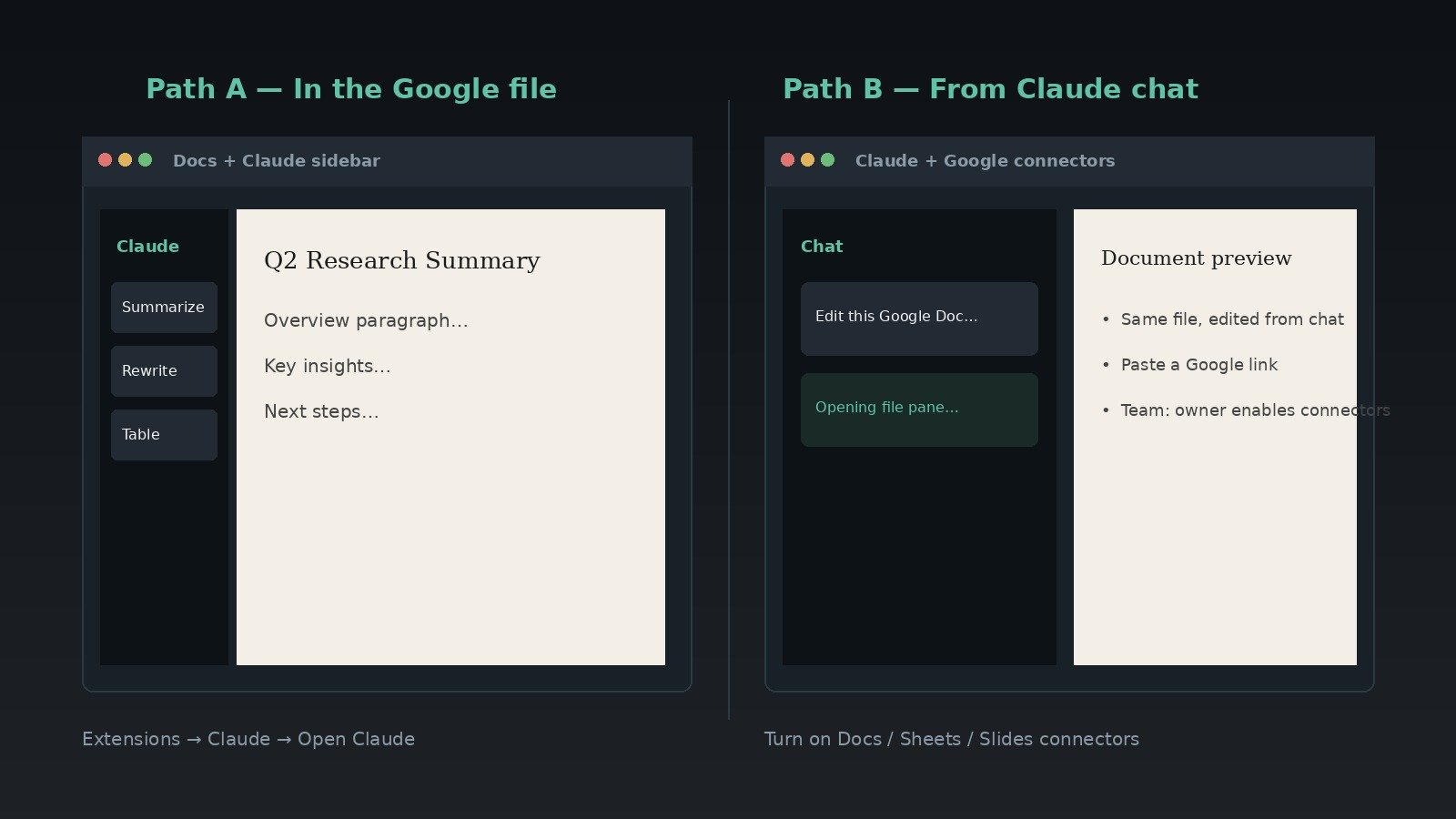The image size is (1456, 819).
Task: Close the Claude + Google connectors window (red dot)
Action: pyautogui.click(x=787, y=160)
